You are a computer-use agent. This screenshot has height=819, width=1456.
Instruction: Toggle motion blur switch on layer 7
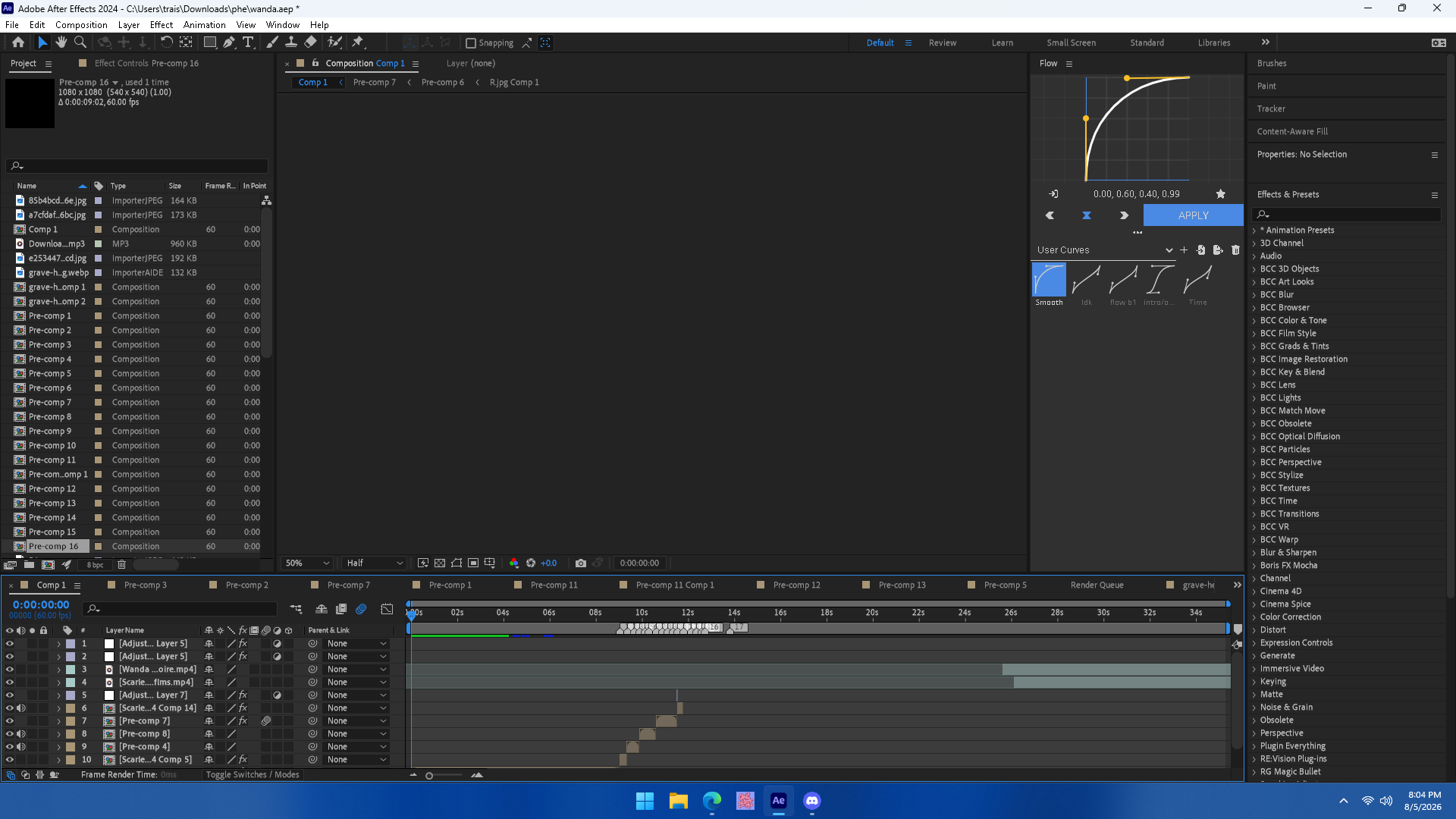(266, 721)
